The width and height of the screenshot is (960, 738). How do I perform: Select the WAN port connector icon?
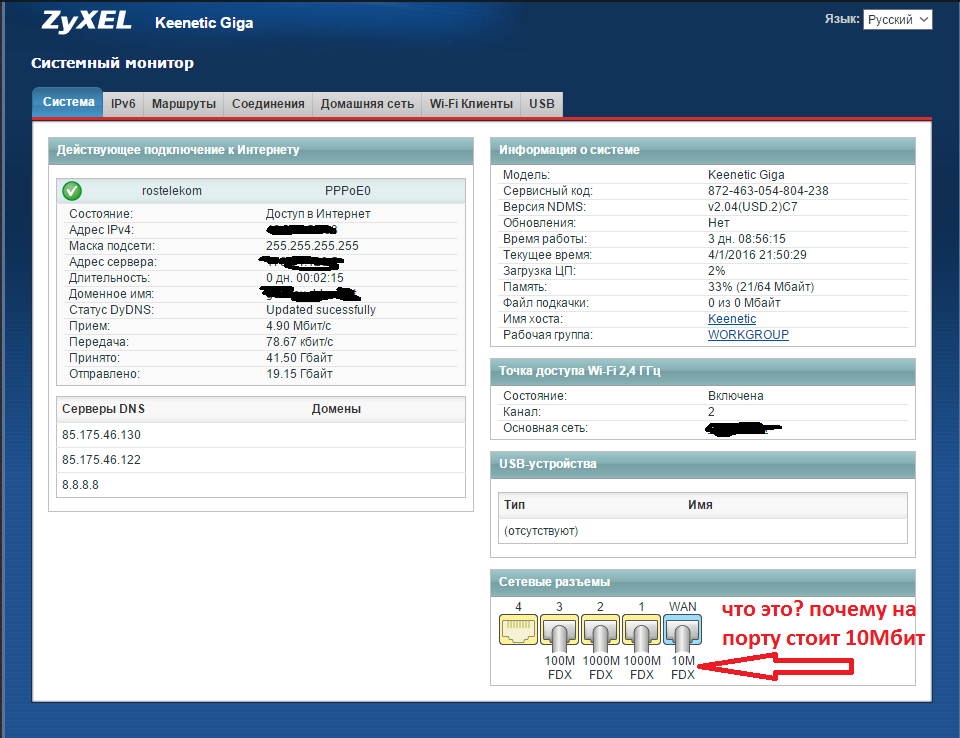point(682,632)
